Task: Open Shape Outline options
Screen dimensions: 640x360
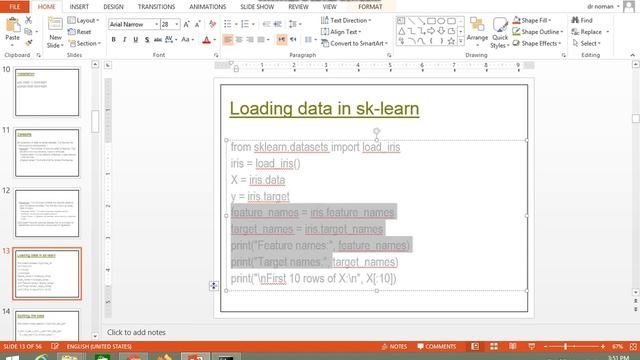Action: pos(538,31)
